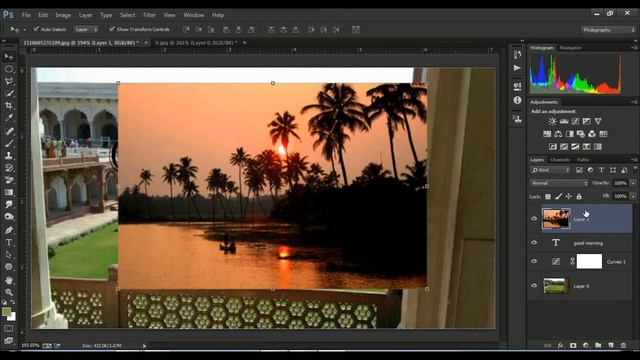
Task: Add a Vibrance adjustment
Action: [598, 121]
